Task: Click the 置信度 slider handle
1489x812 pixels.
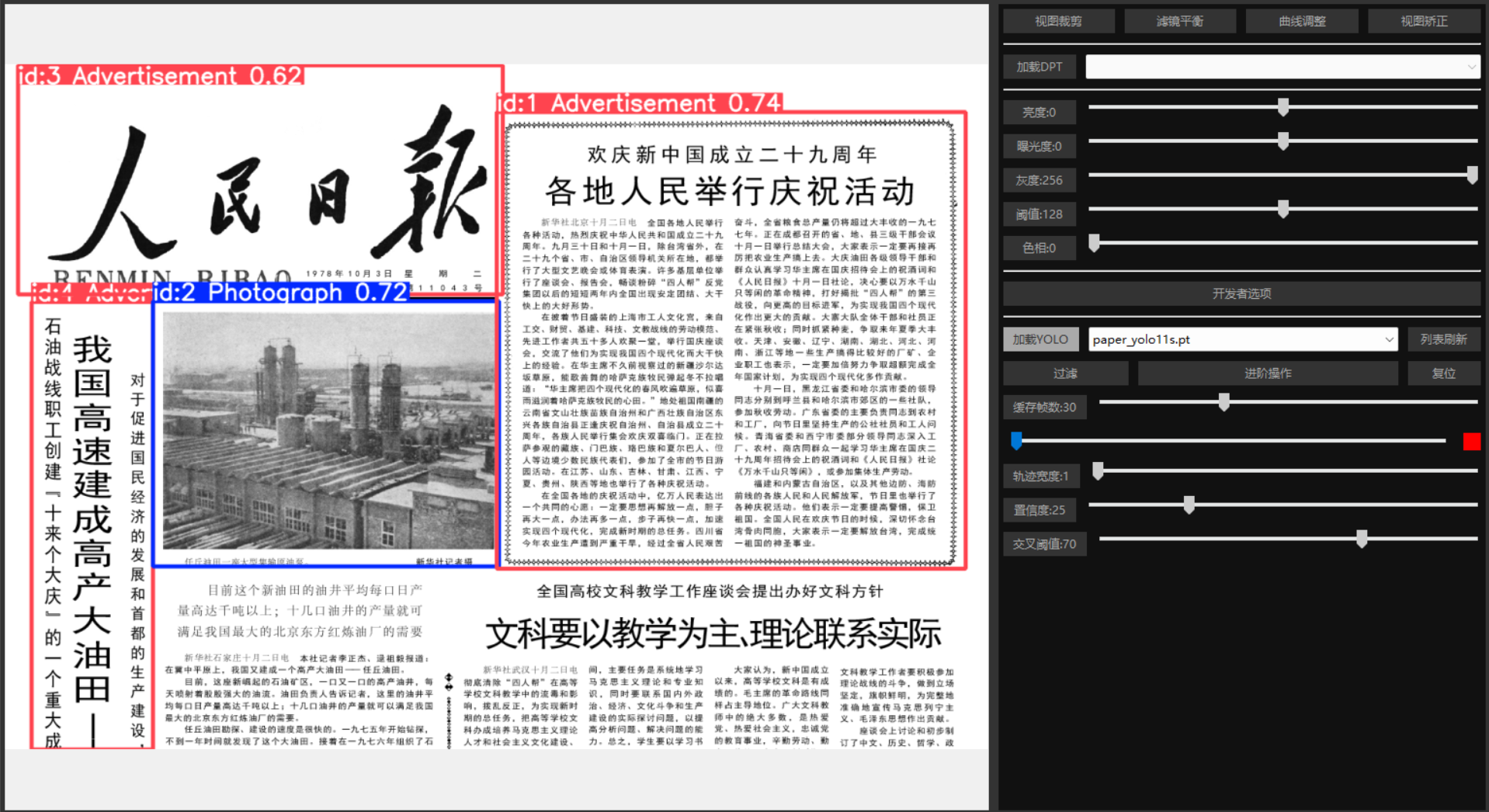Action: pyautogui.click(x=1189, y=505)
